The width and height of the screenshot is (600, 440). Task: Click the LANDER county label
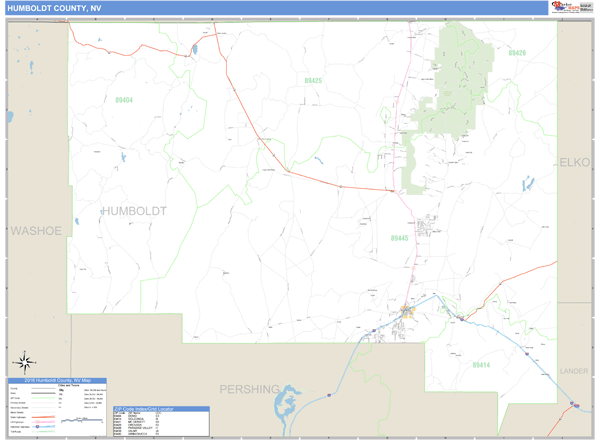[575, 370]
